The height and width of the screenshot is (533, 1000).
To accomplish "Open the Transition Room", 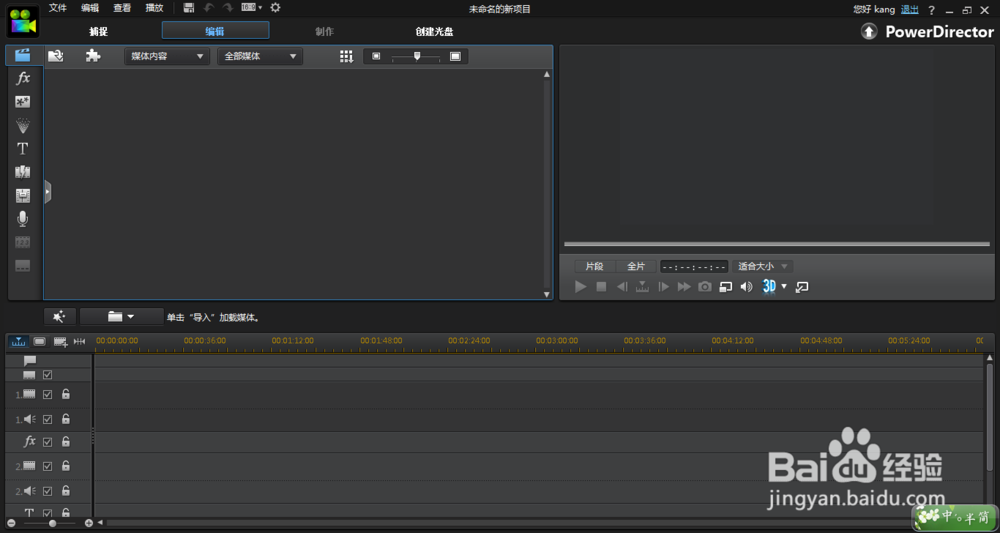I will pos(23,172).
